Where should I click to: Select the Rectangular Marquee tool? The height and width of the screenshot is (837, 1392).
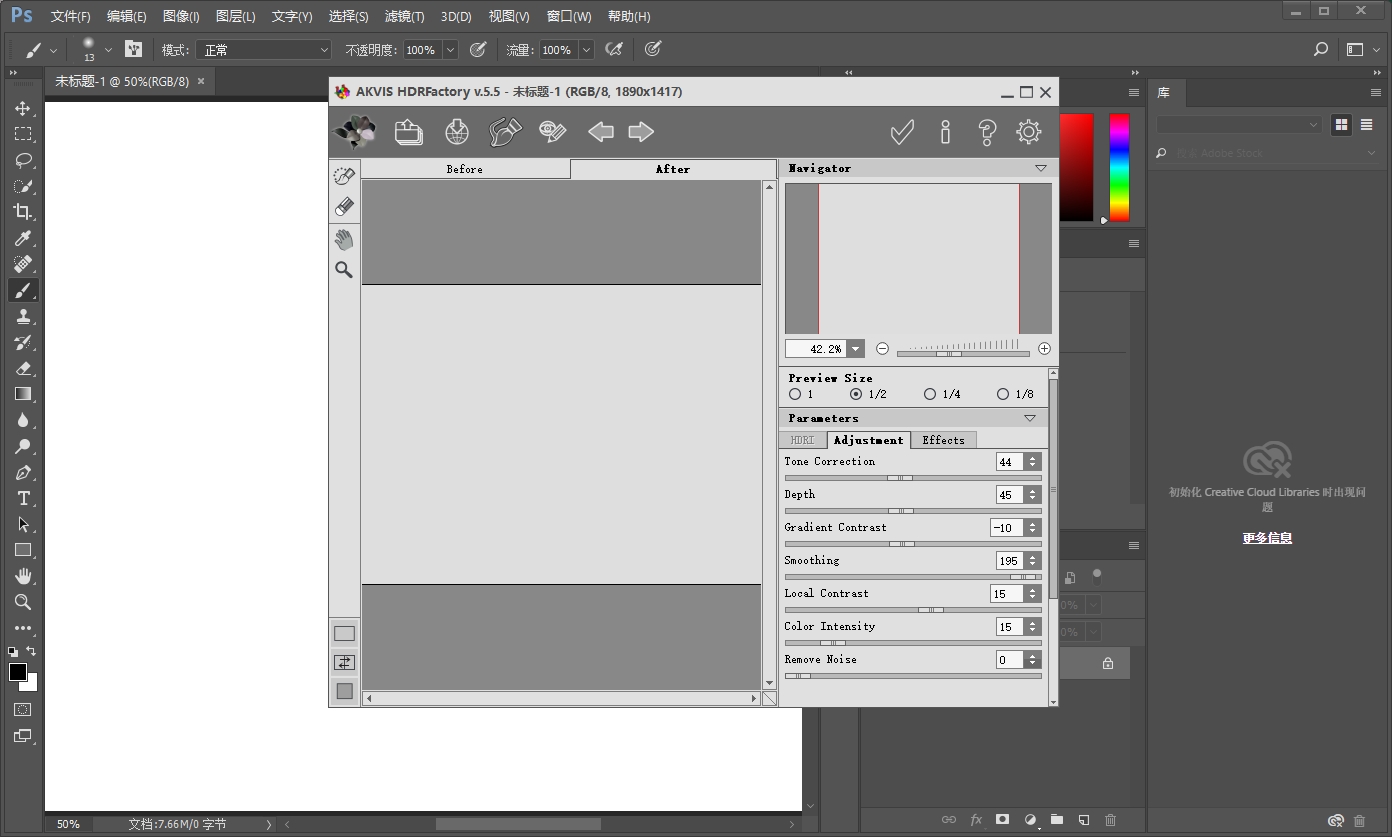click(x=23, y=134)
